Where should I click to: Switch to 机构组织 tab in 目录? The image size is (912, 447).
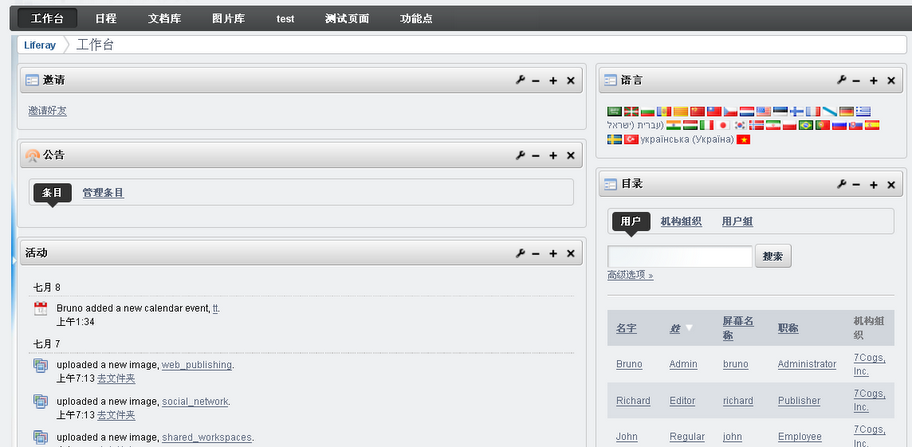(x=681, y=221)
